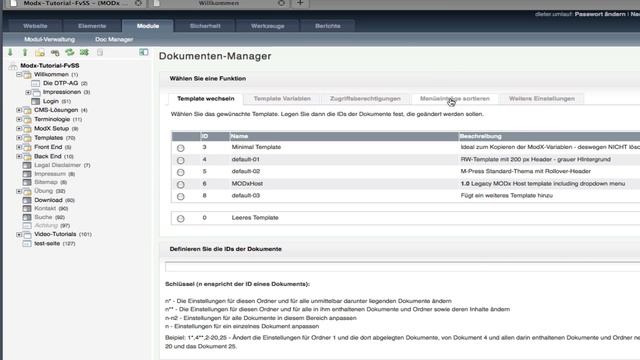Click the Modul-Verwaltung submenu link
This screenshot has height=360, width=640.
point(49,40)
